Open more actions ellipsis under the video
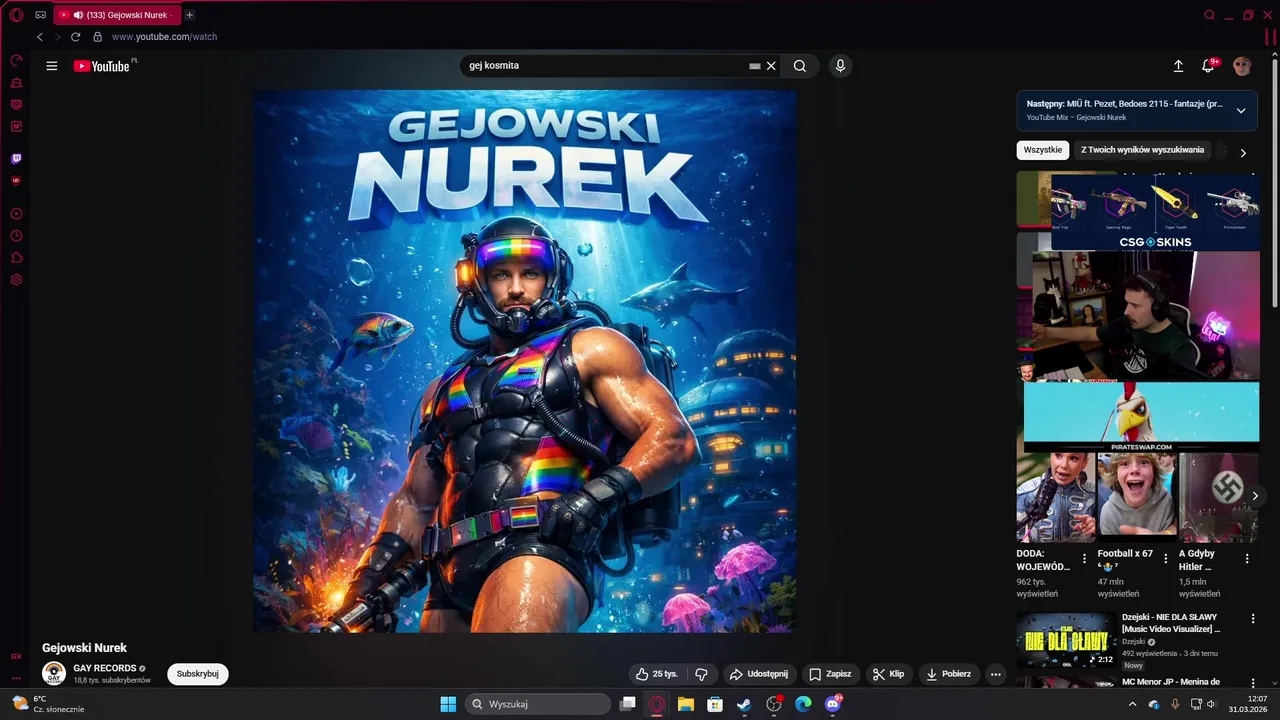The image size is (1280, 720). click(995, 674)
